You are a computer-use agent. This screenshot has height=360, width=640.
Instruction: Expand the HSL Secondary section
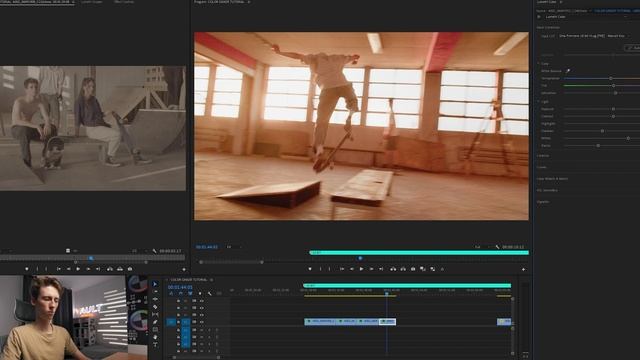547,190
